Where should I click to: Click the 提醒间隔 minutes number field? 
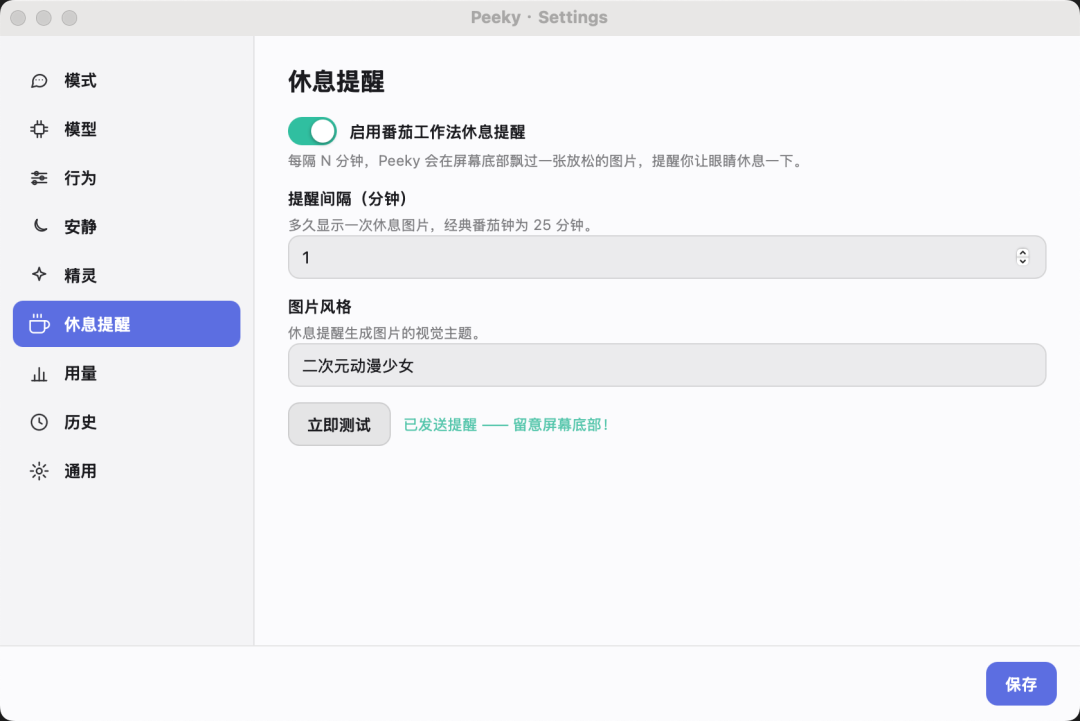pos(667,258)
